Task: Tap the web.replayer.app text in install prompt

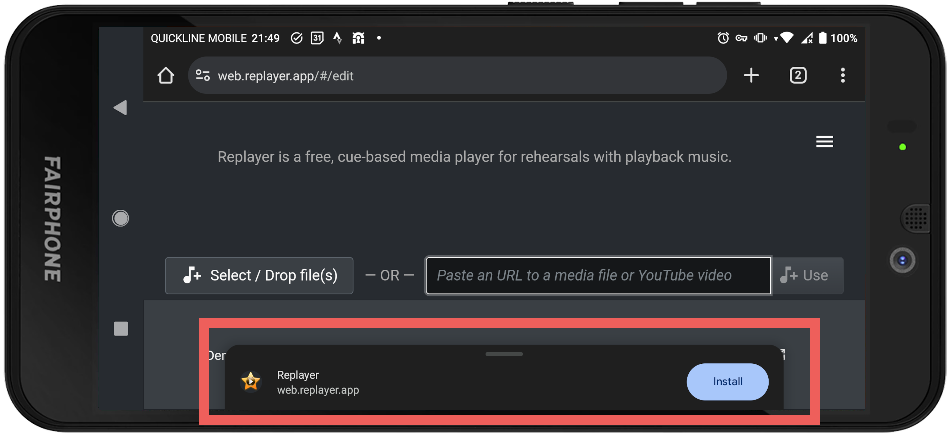Action: (x=318, y=390)
